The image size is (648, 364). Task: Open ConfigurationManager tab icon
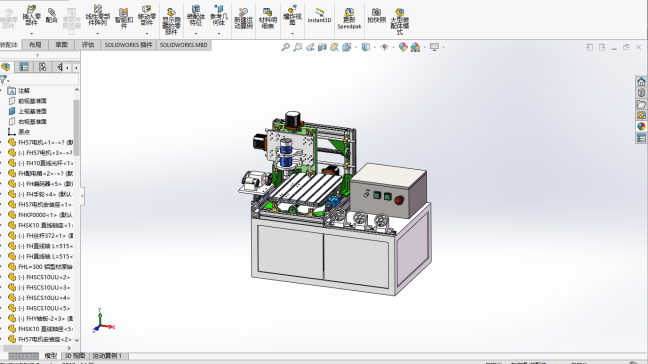pyautogui.click(x=42, y=67)
